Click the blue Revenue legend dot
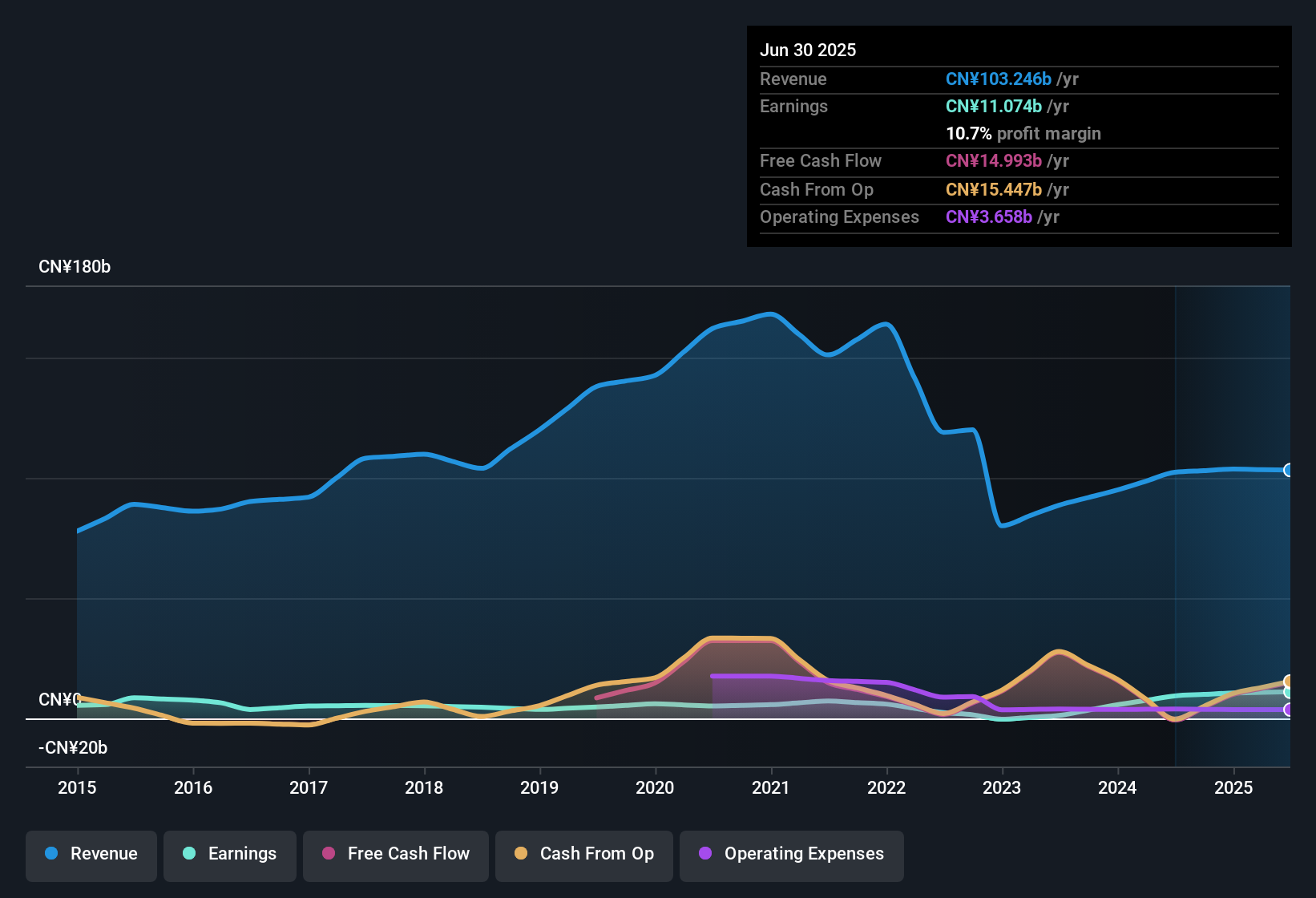 (51, 855)
